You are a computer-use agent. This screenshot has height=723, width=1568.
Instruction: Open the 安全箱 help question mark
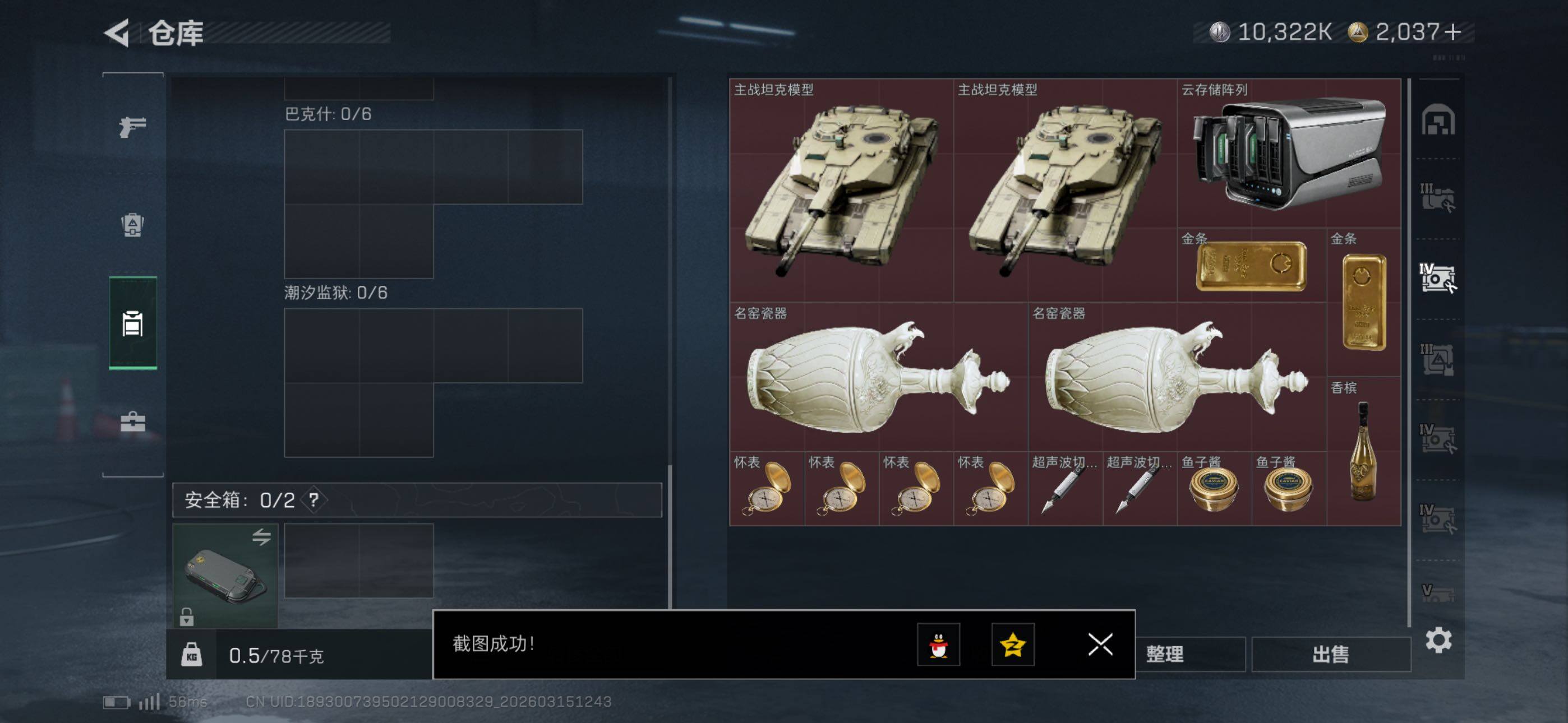pyautogui.click(x=313, y=500)
